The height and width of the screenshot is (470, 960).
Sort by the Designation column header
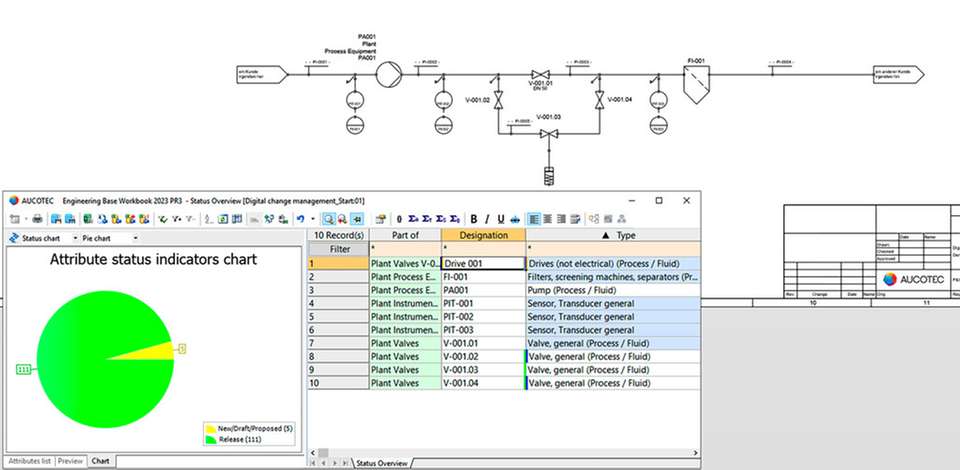(x=483, y=235)
